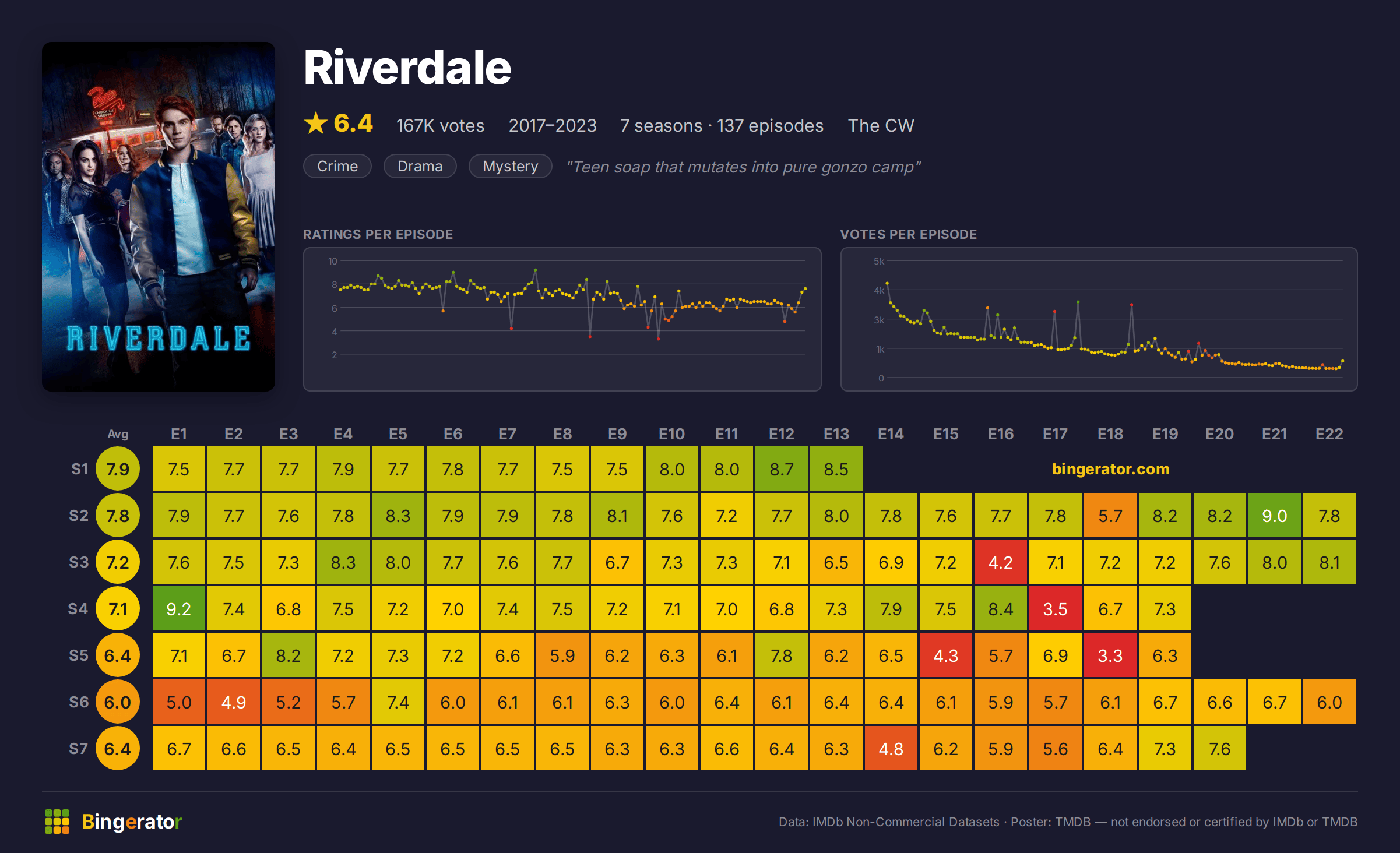Select the Mystery genre tag

click(510, 166)
